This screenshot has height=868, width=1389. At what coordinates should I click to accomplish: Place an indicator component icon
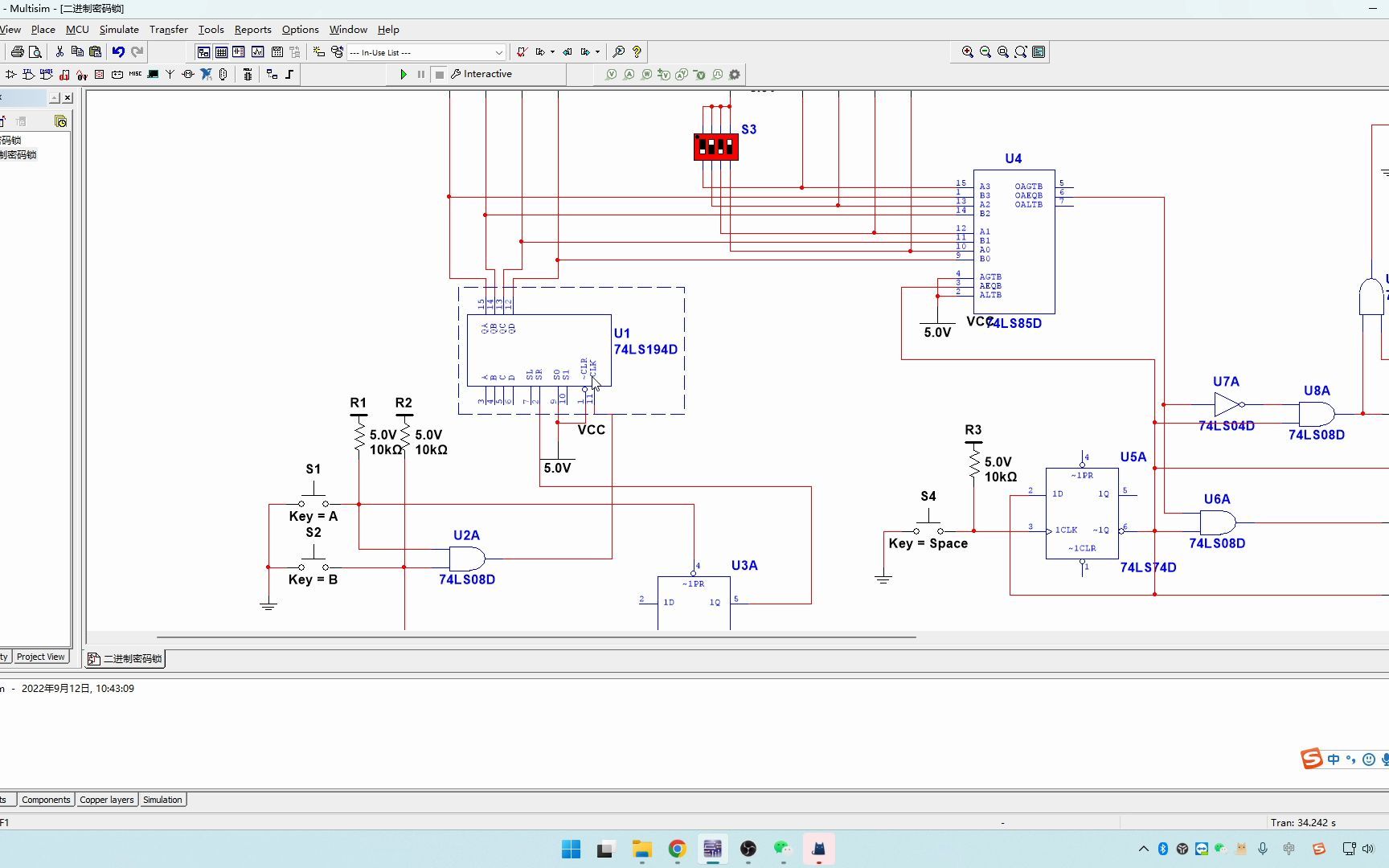click(100, 74)
